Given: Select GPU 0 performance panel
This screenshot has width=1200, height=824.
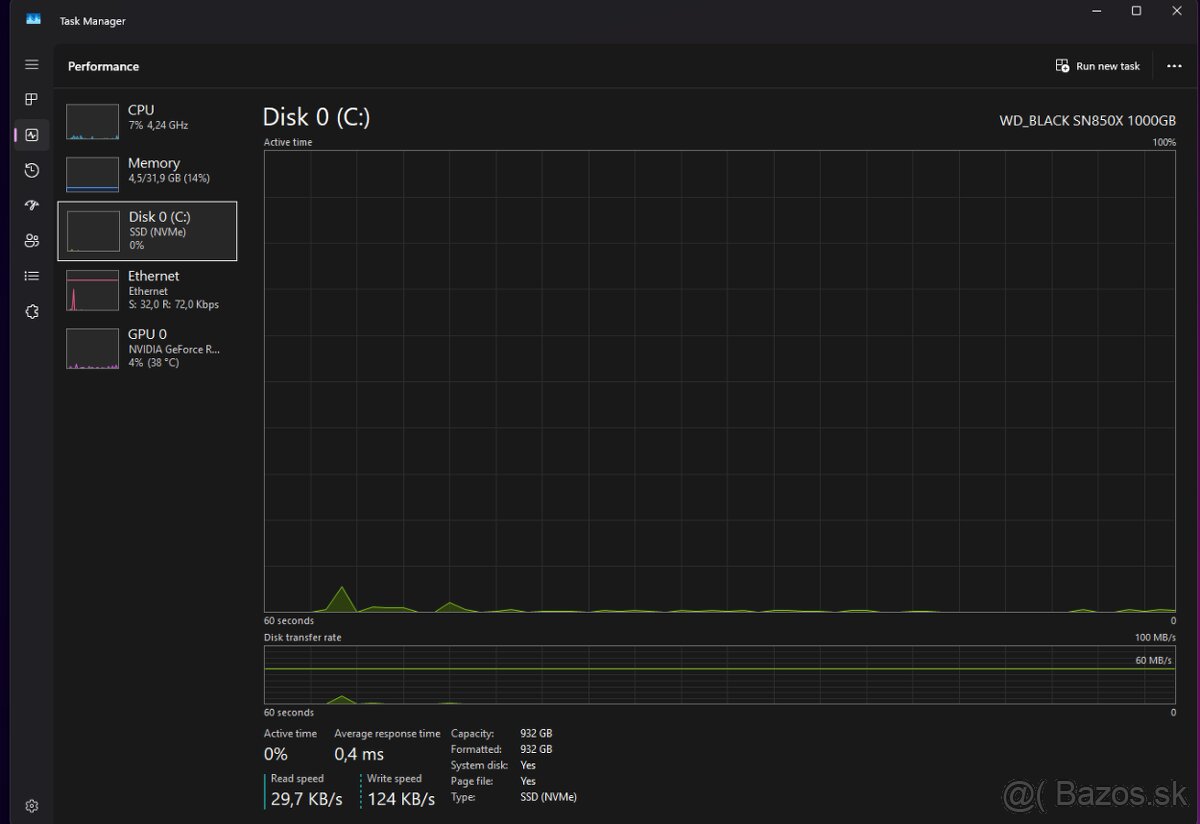Looking at the screenshot, I should 148,347.
